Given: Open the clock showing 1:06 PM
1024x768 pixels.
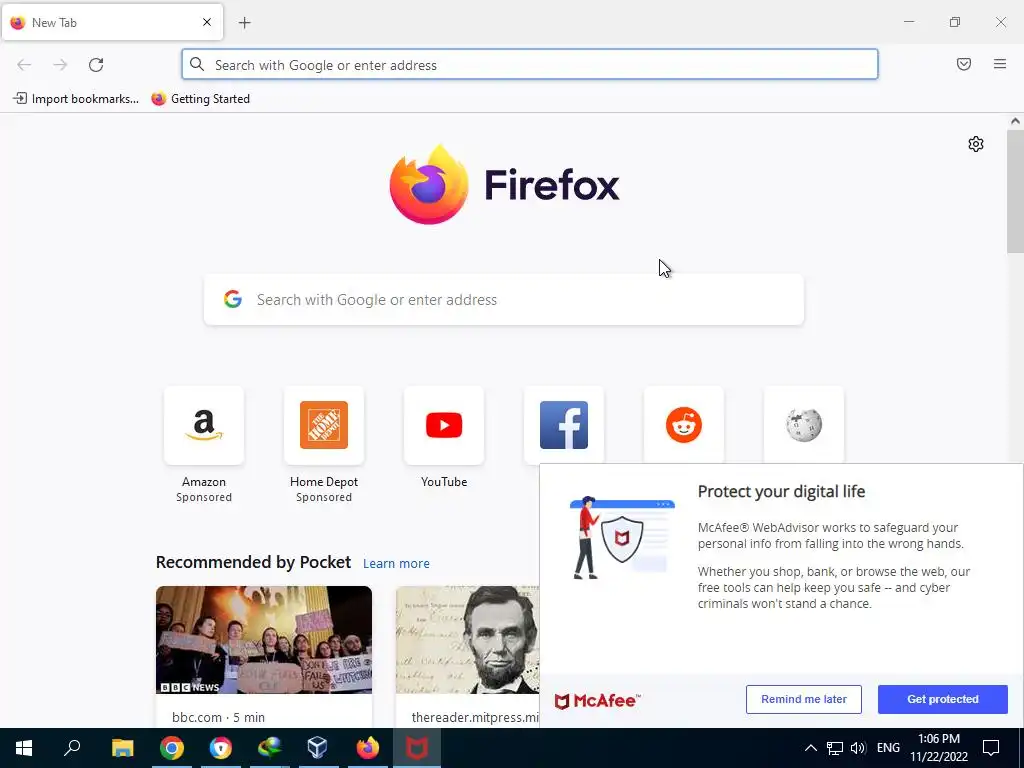Looking at the screenshot, I should pyautogui.click(x=938, y=748).
